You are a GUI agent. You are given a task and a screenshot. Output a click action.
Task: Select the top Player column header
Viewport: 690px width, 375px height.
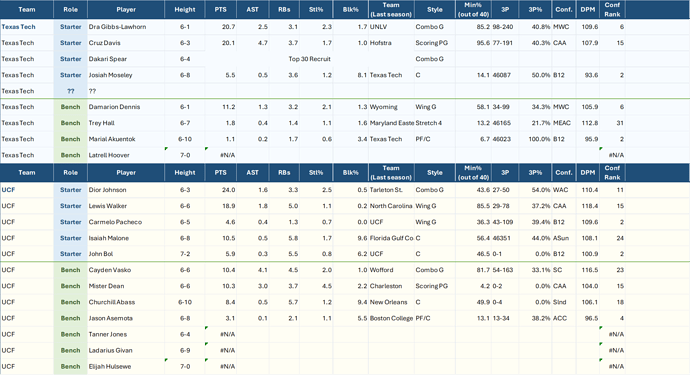point(126,9)
